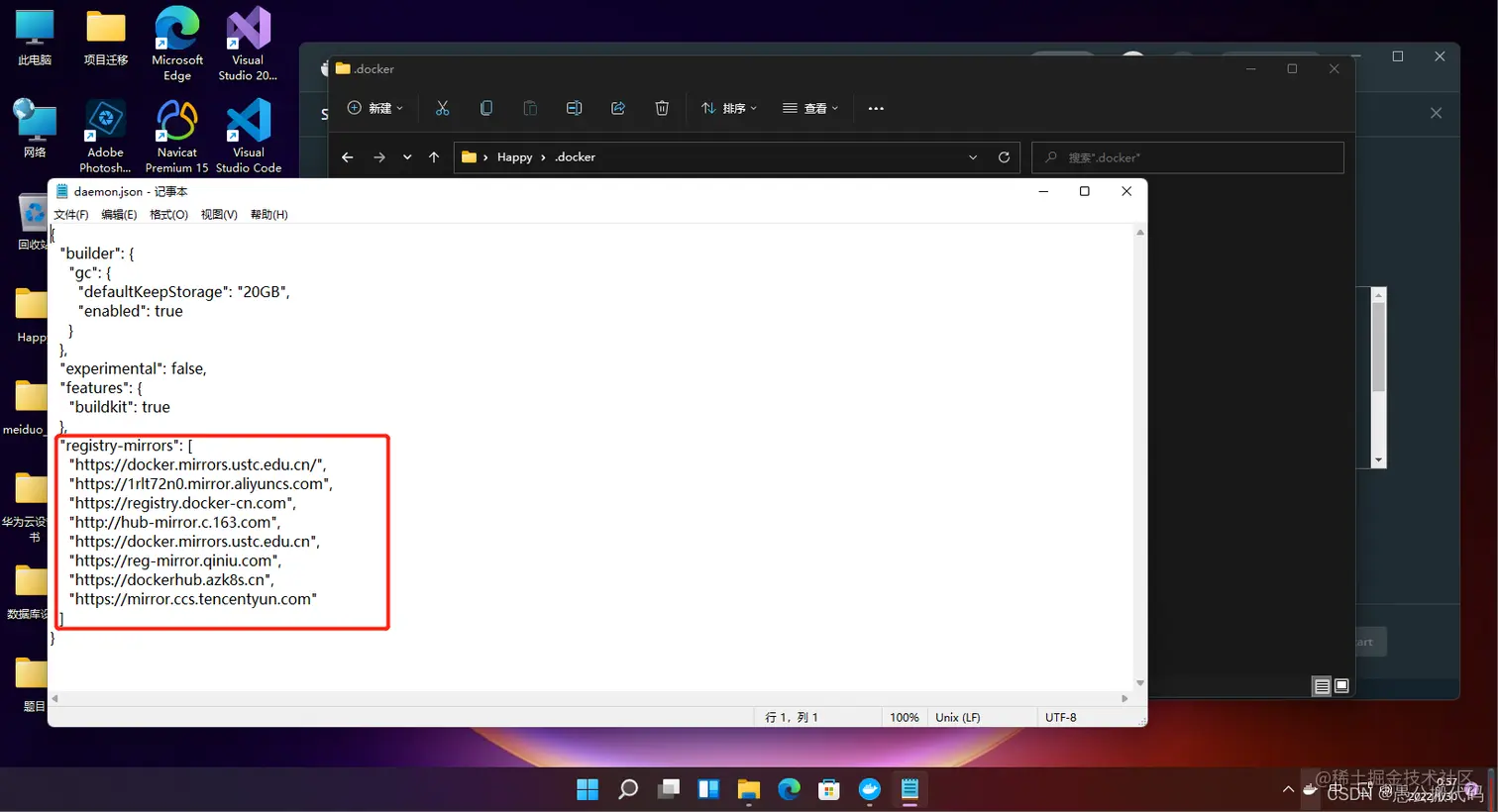Image resolution: width=1498 pixels, height=812 pixels.
Task: Click the "http://hub-mirror.c.163.com" line
Action: 174,522
